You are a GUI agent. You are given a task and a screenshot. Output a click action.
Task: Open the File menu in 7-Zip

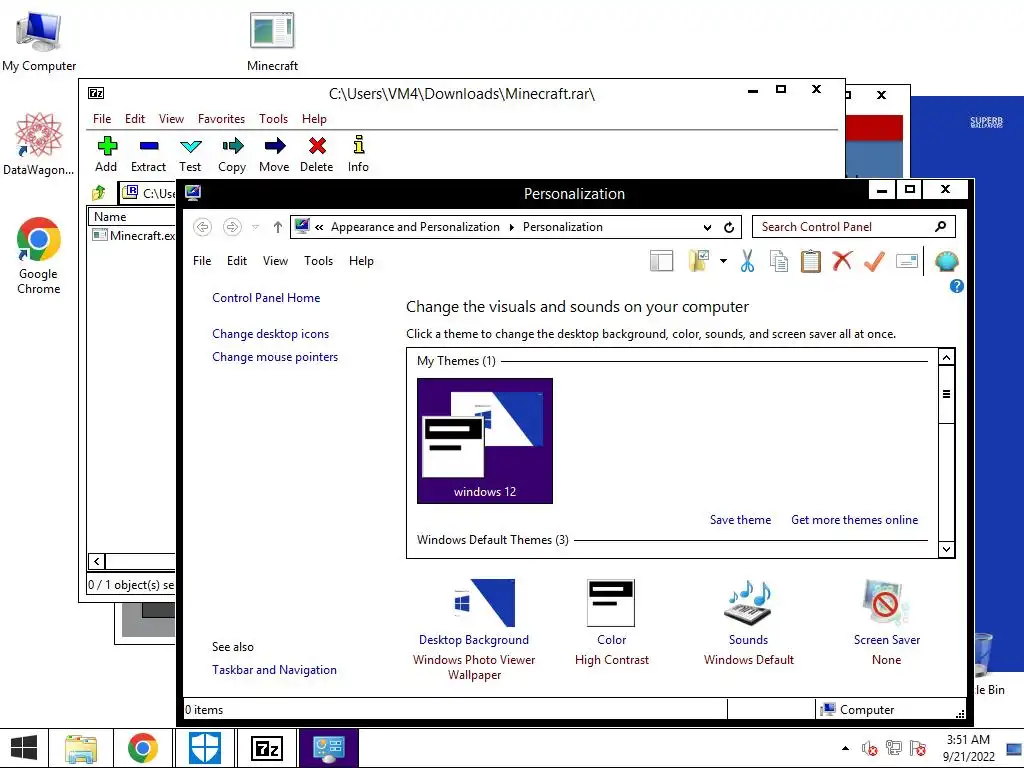point(102,119)
